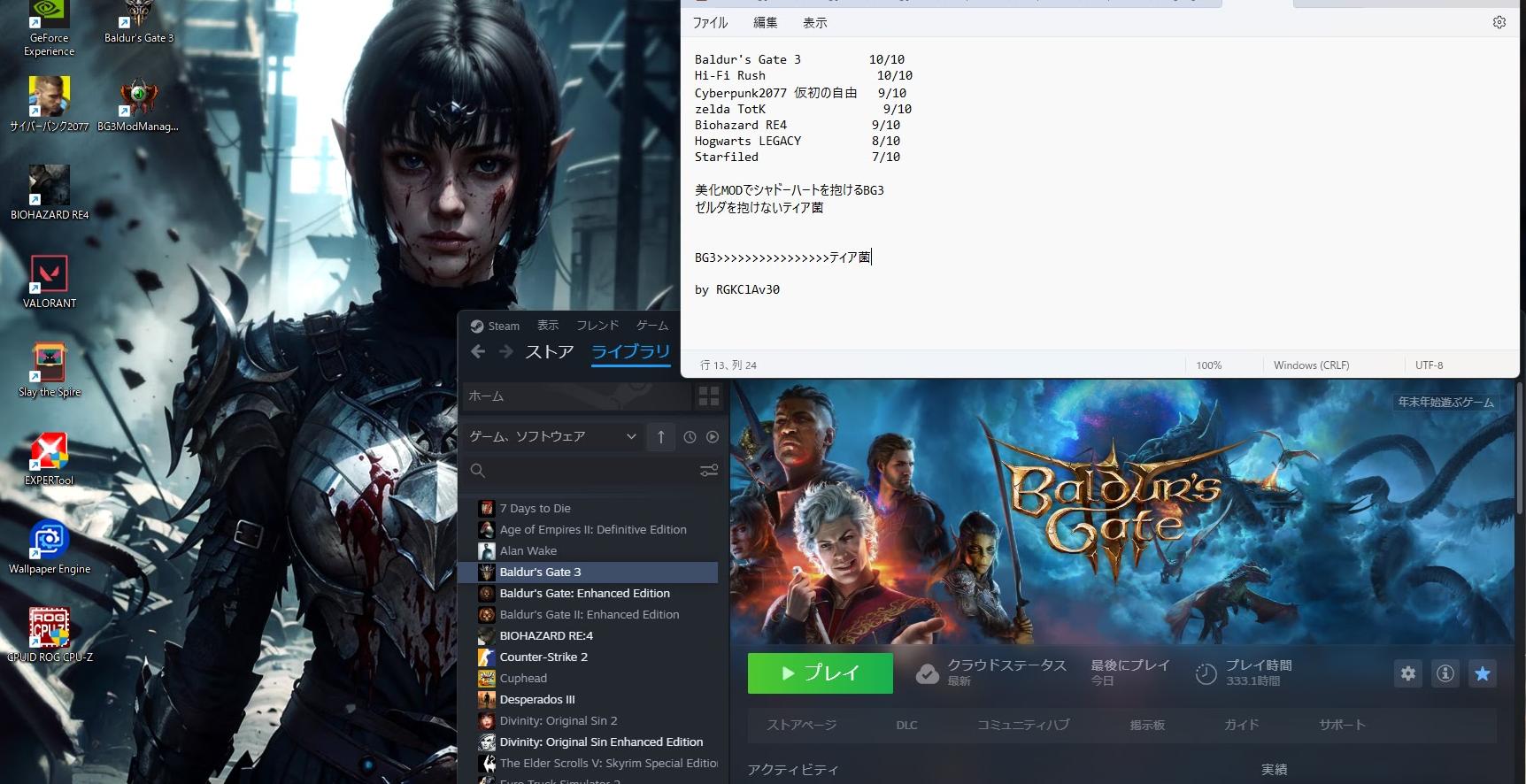Viewport: 1526px width, 784px height.
Task: Open the EXPERTool desktop icon
Action: click(50, 458)
